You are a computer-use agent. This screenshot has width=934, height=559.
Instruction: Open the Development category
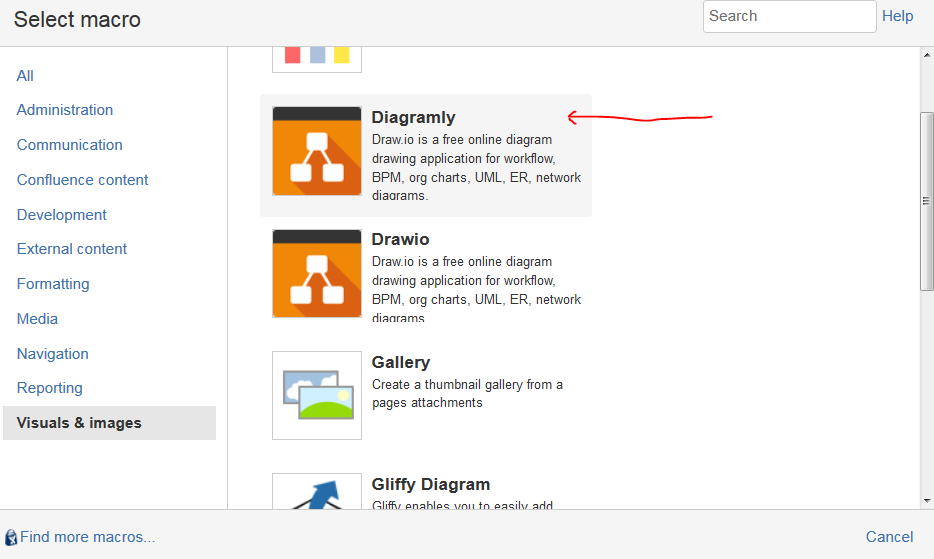[62, 215]
